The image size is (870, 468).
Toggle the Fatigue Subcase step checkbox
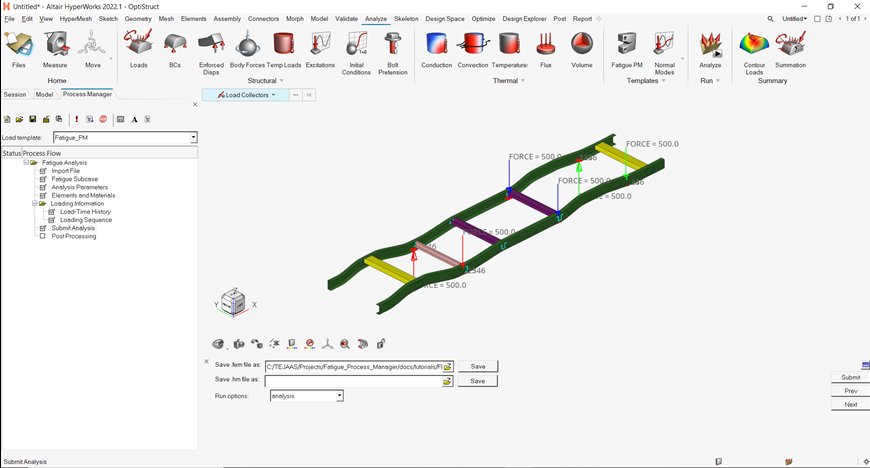(43, 179)
